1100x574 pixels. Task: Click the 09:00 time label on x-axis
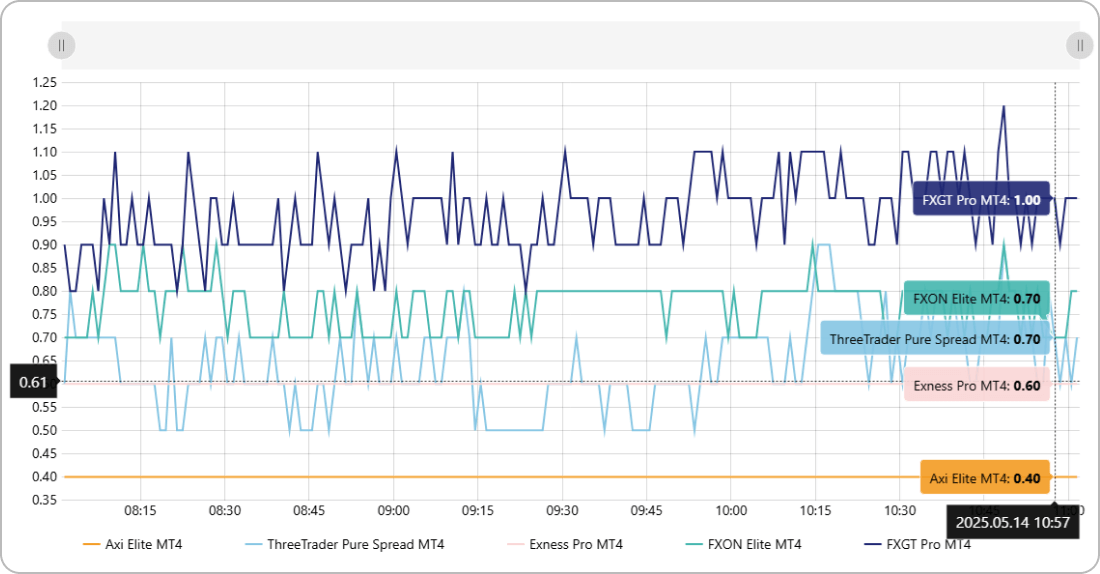[x=393, y=510]
